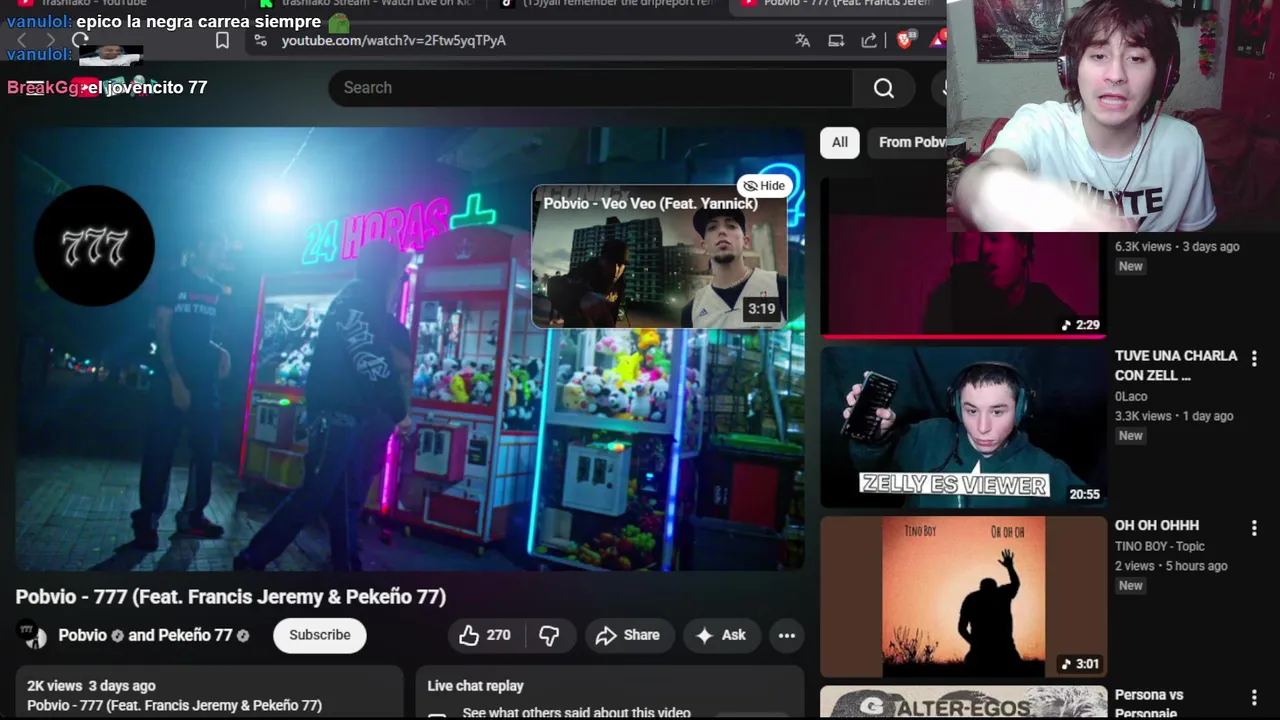The height and width of the screenshot is (720, 1280).
Task: Reload the page with the refresh icon
Action: pos(80,40)
